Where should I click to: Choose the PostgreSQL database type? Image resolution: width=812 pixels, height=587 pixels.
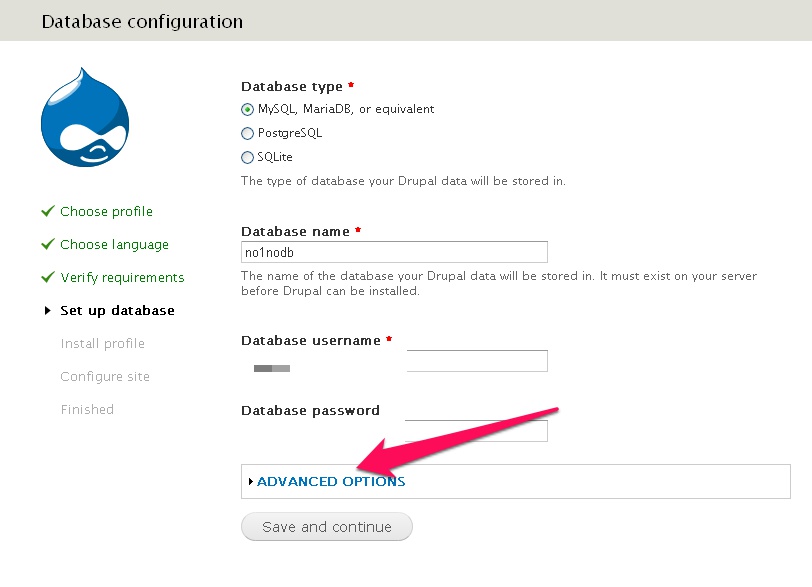click(248, 133)
